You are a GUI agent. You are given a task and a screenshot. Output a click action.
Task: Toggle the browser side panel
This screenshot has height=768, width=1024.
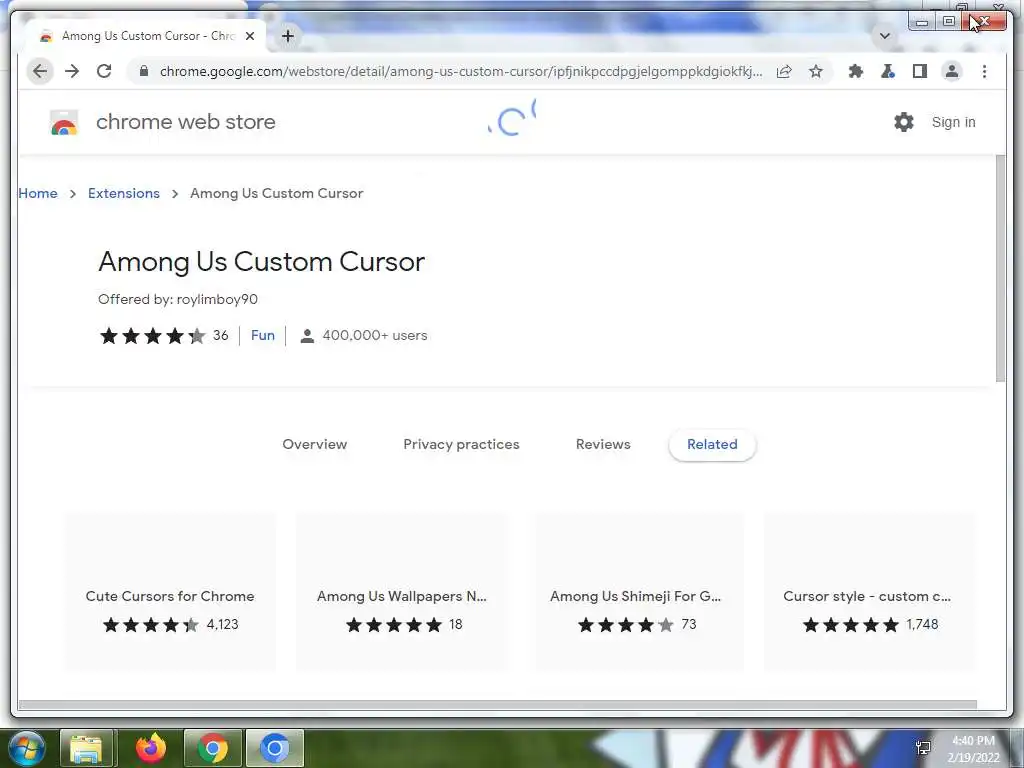coord(920,71)
